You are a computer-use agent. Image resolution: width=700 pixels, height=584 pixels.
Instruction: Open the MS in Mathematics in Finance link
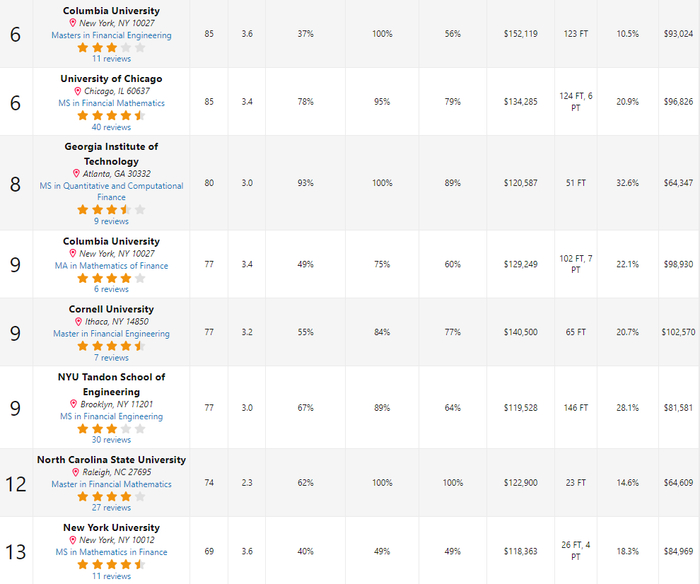[x=111, y=552]
